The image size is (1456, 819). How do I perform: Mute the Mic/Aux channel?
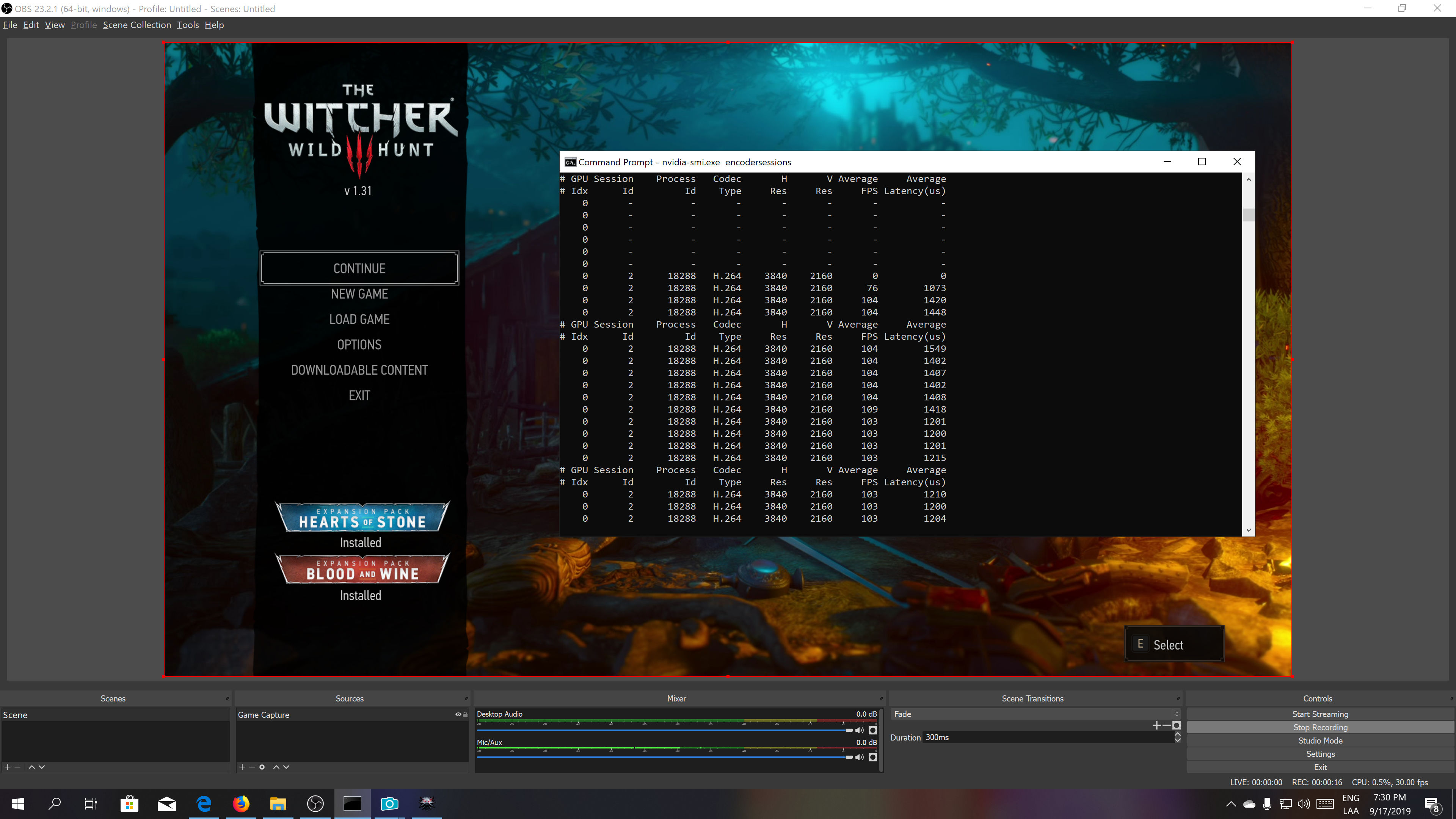860,758
